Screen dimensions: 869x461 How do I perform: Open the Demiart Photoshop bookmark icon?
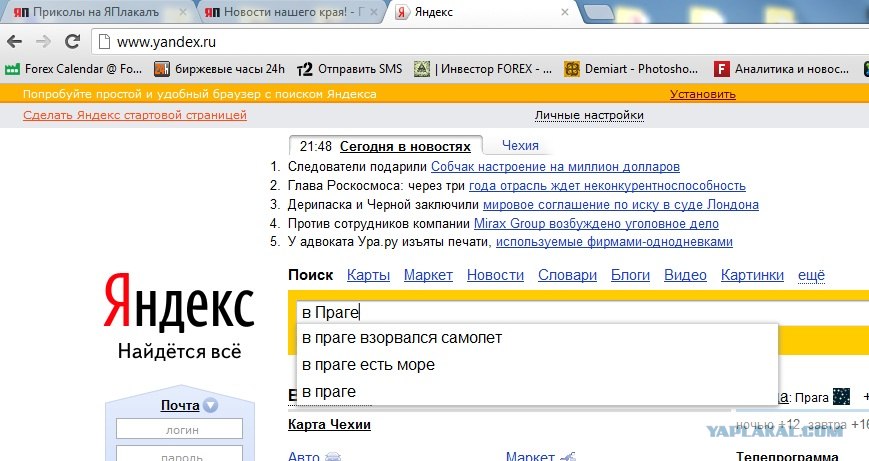[571, 69]
